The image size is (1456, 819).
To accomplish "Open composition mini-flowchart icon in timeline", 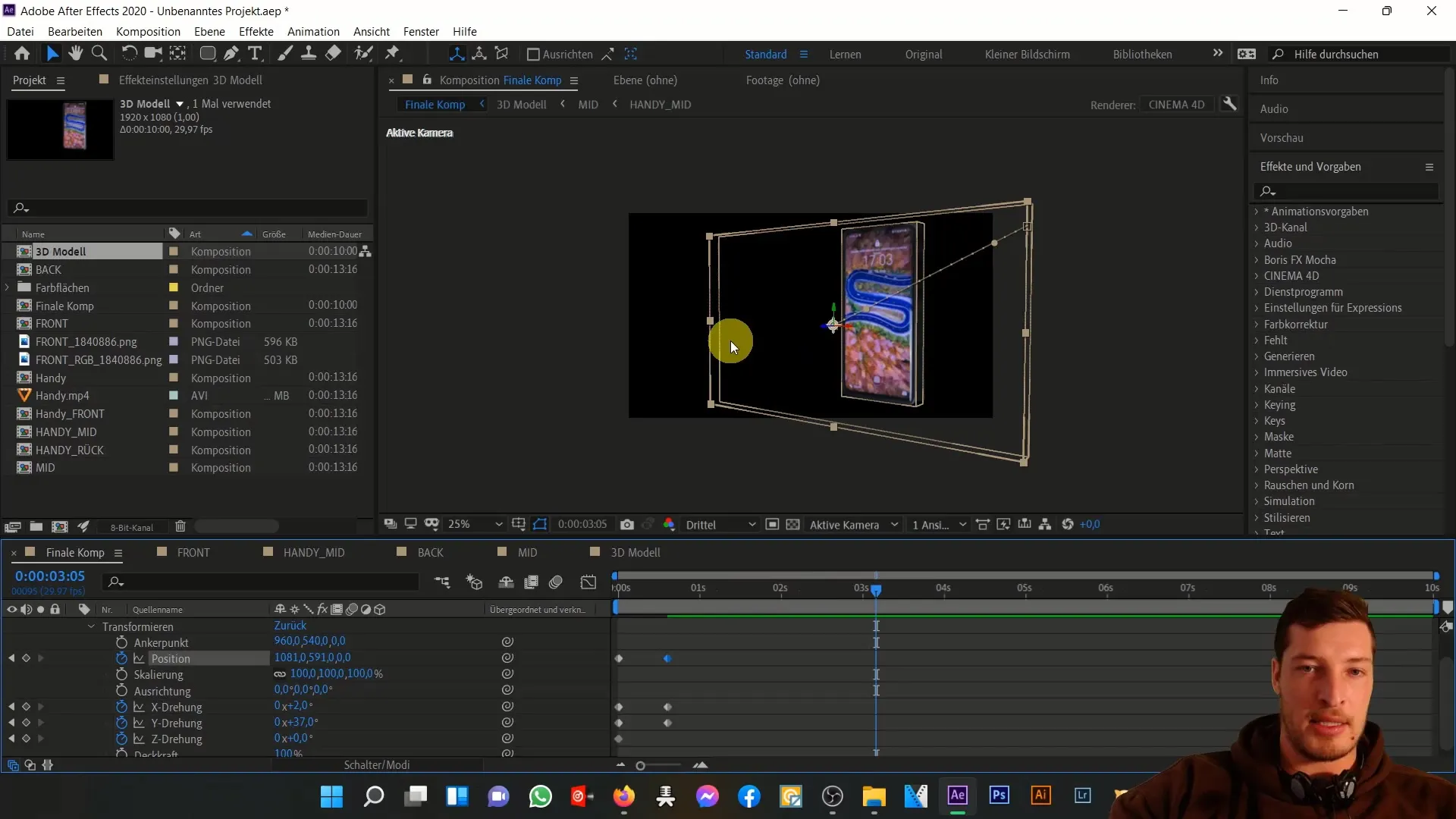I will (442, 582).
